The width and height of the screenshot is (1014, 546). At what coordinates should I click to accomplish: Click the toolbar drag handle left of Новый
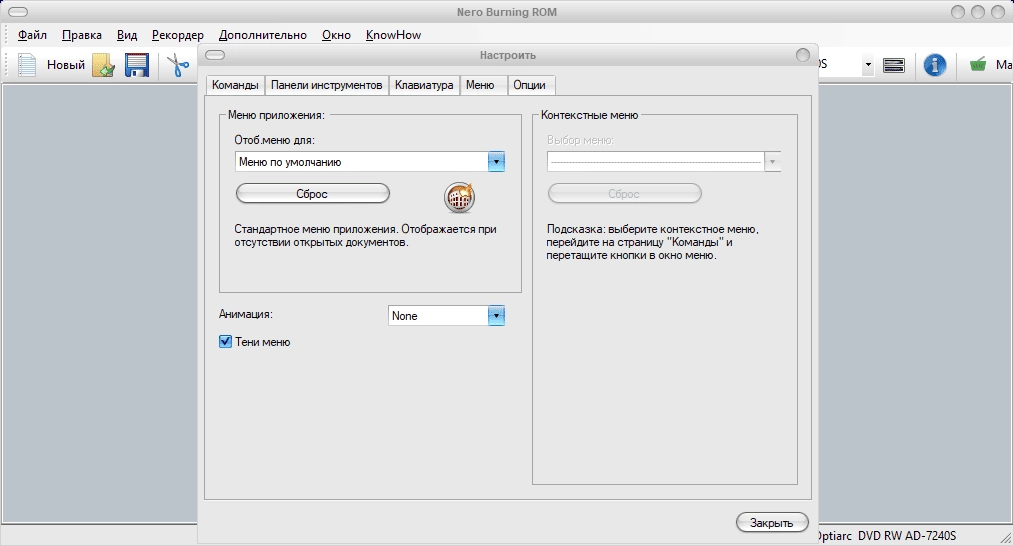point(8,65)
